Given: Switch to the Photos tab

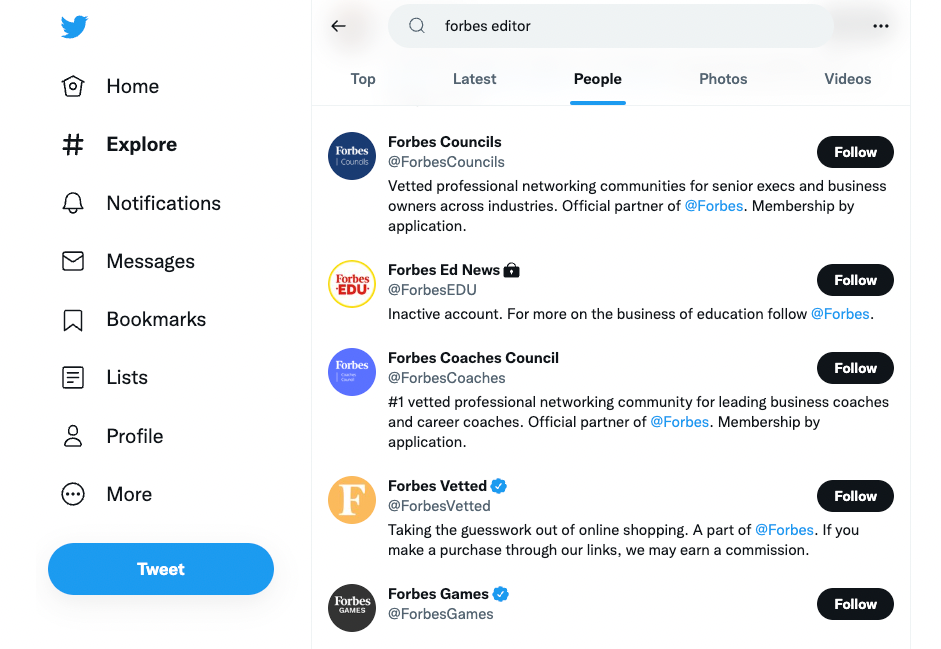Looking at the screenshot, I should (723, 79).
